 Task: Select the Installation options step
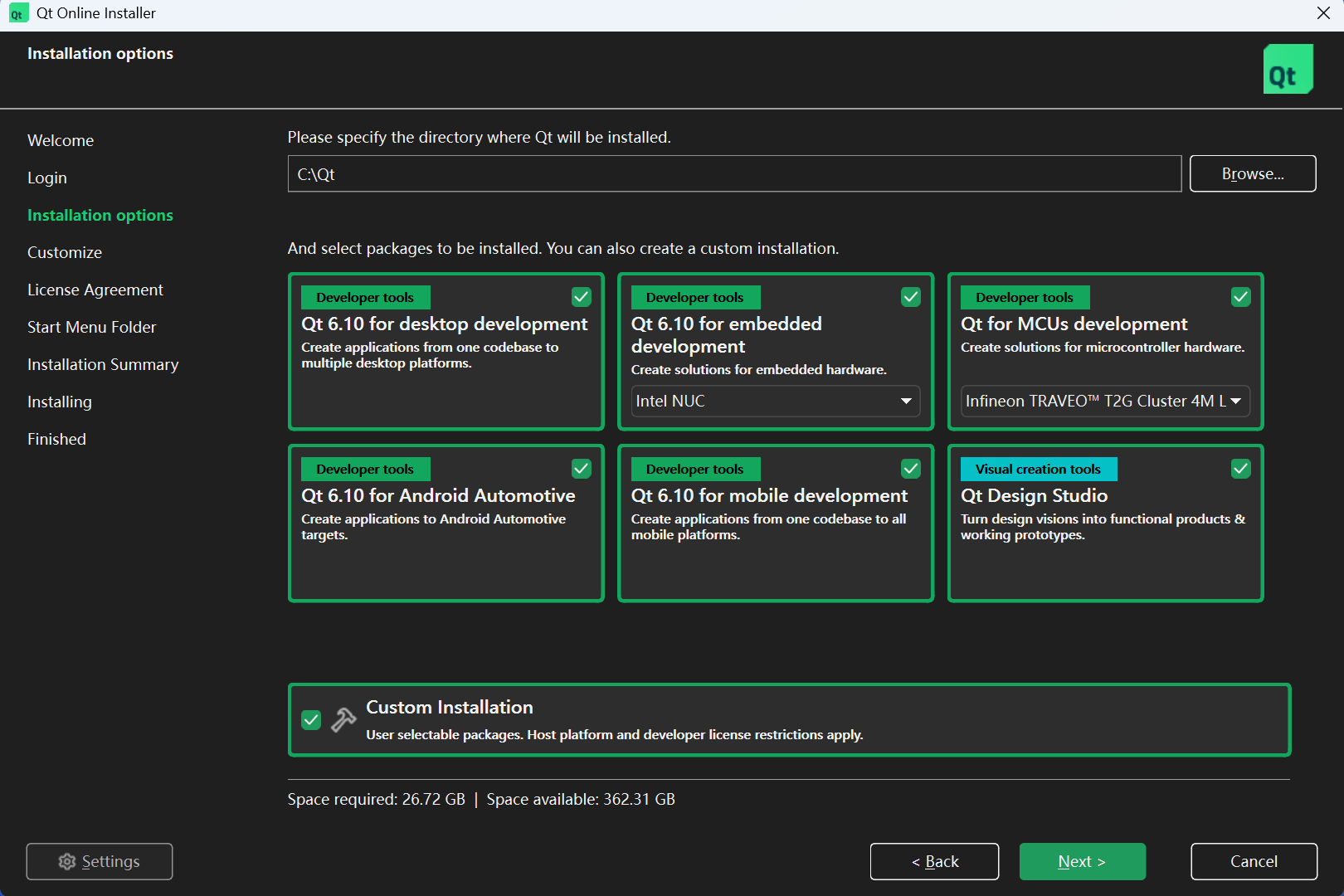100,215
